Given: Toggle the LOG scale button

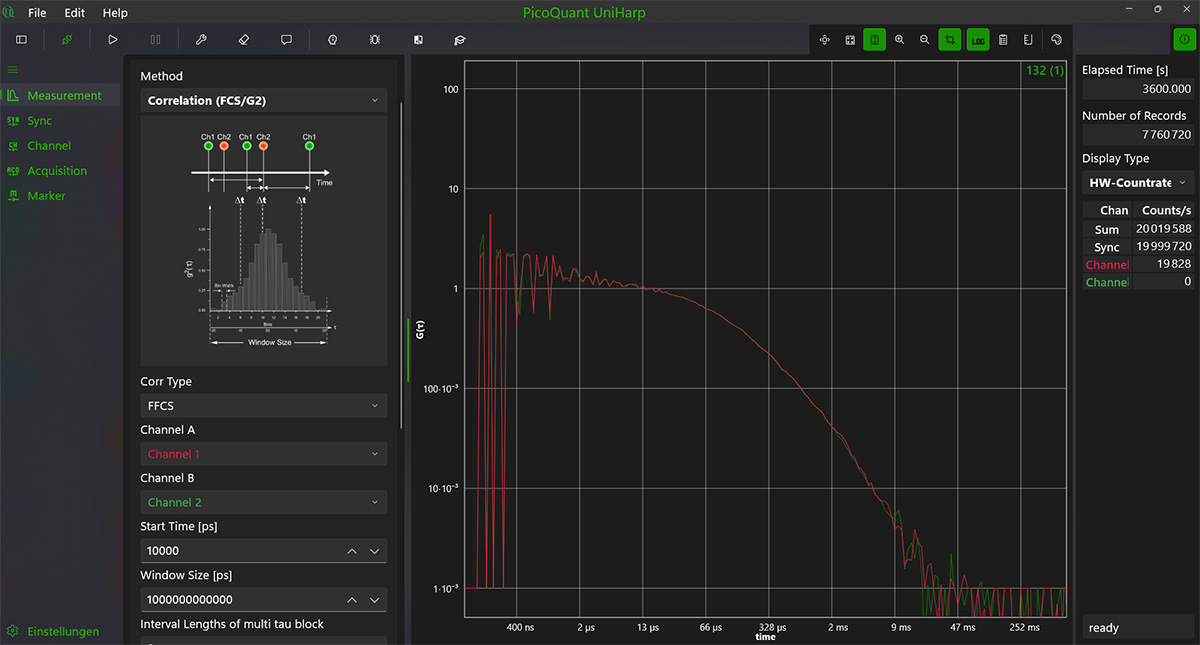Looking at the screenshot, I should pyautogui.click(x=977, y=40).
